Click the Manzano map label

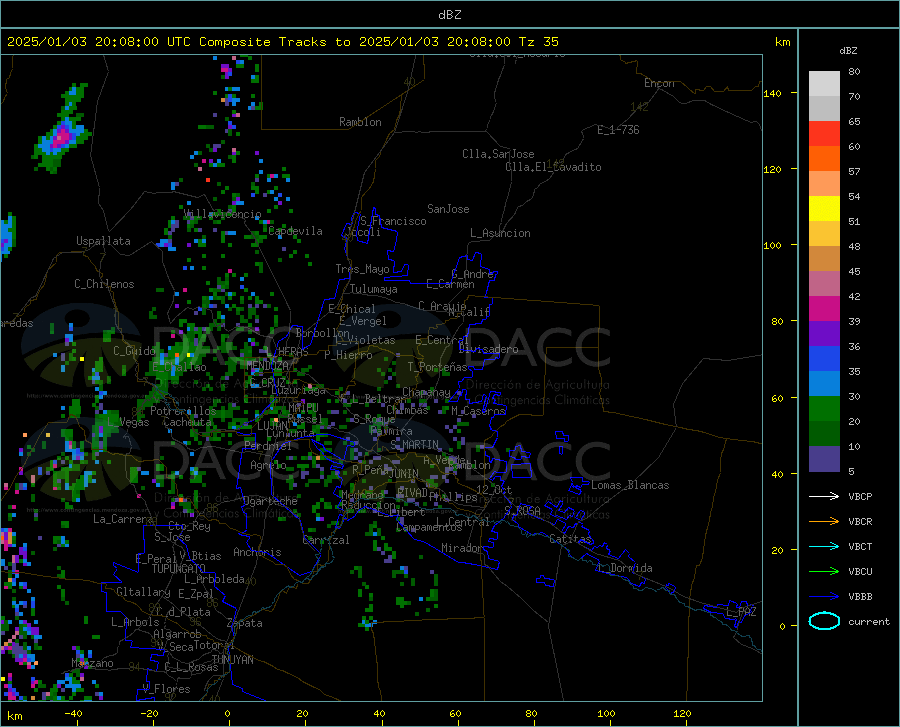(92, 663)
